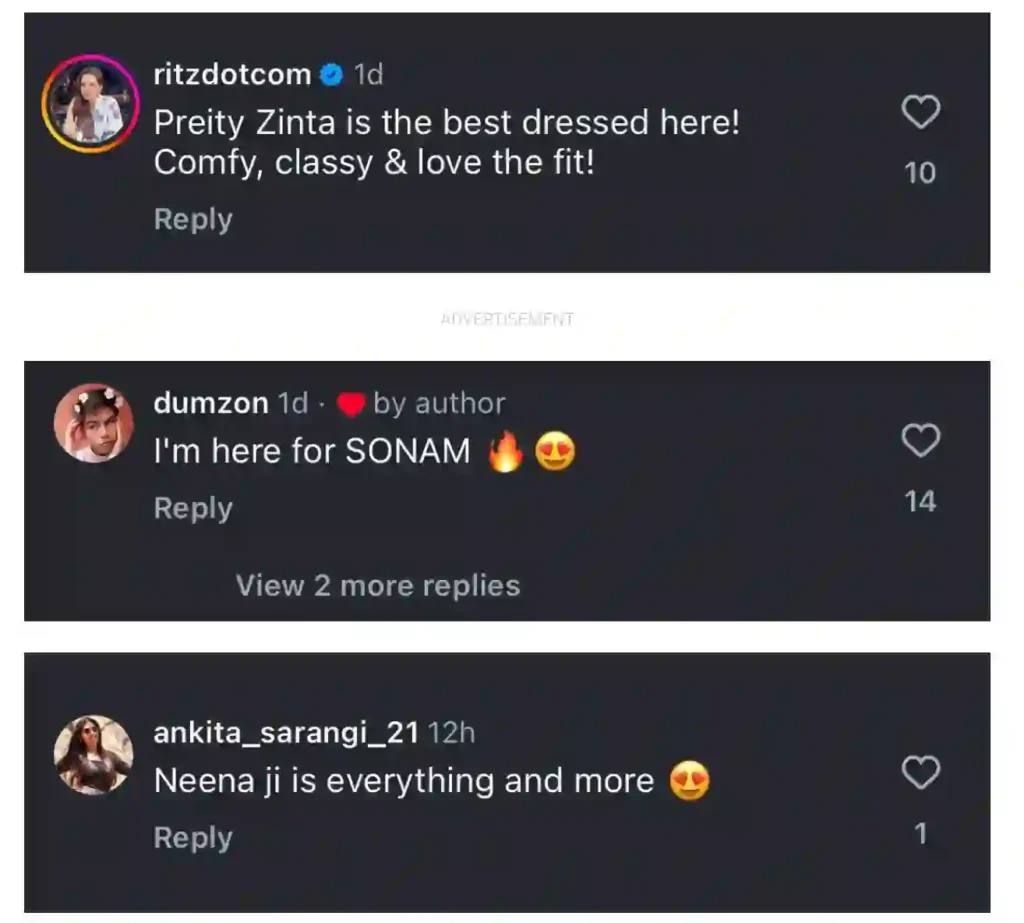Reply to ankita_sarangi_21's comment
1024x923 pixels.
(x=192, y=838)
